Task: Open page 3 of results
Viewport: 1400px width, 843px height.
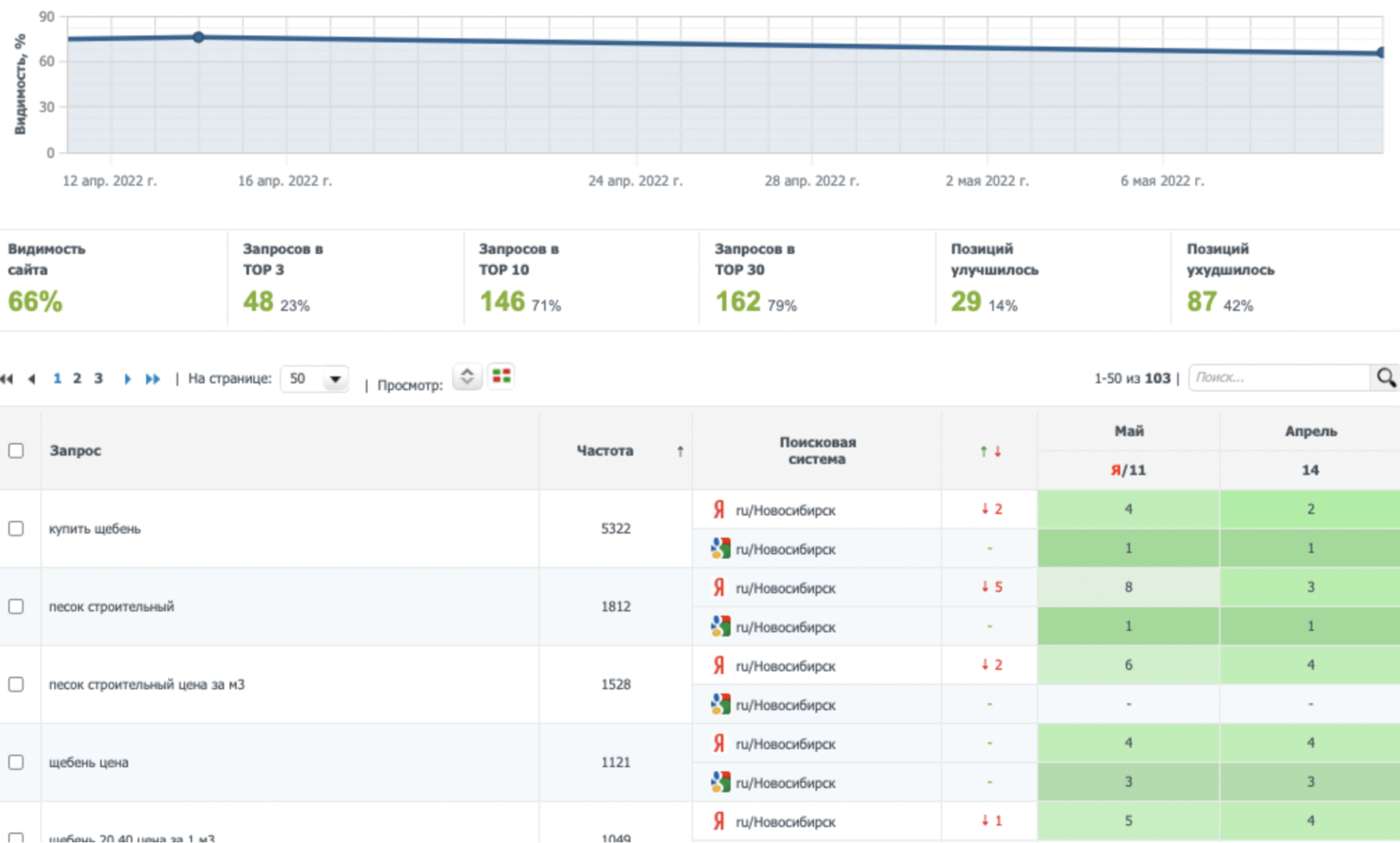Action: tap(98, 378)
